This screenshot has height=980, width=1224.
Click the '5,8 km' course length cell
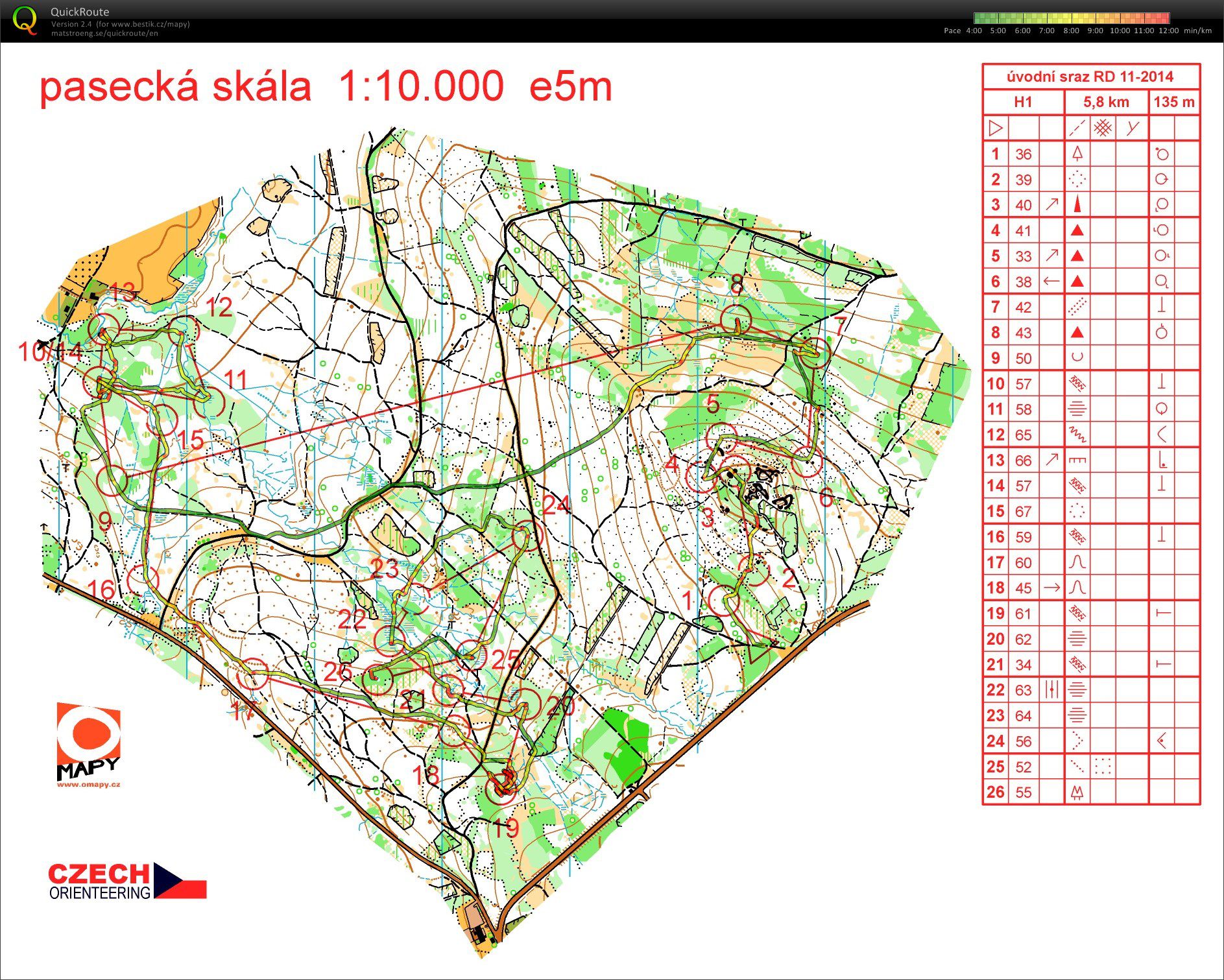[x=1107, y=102]
